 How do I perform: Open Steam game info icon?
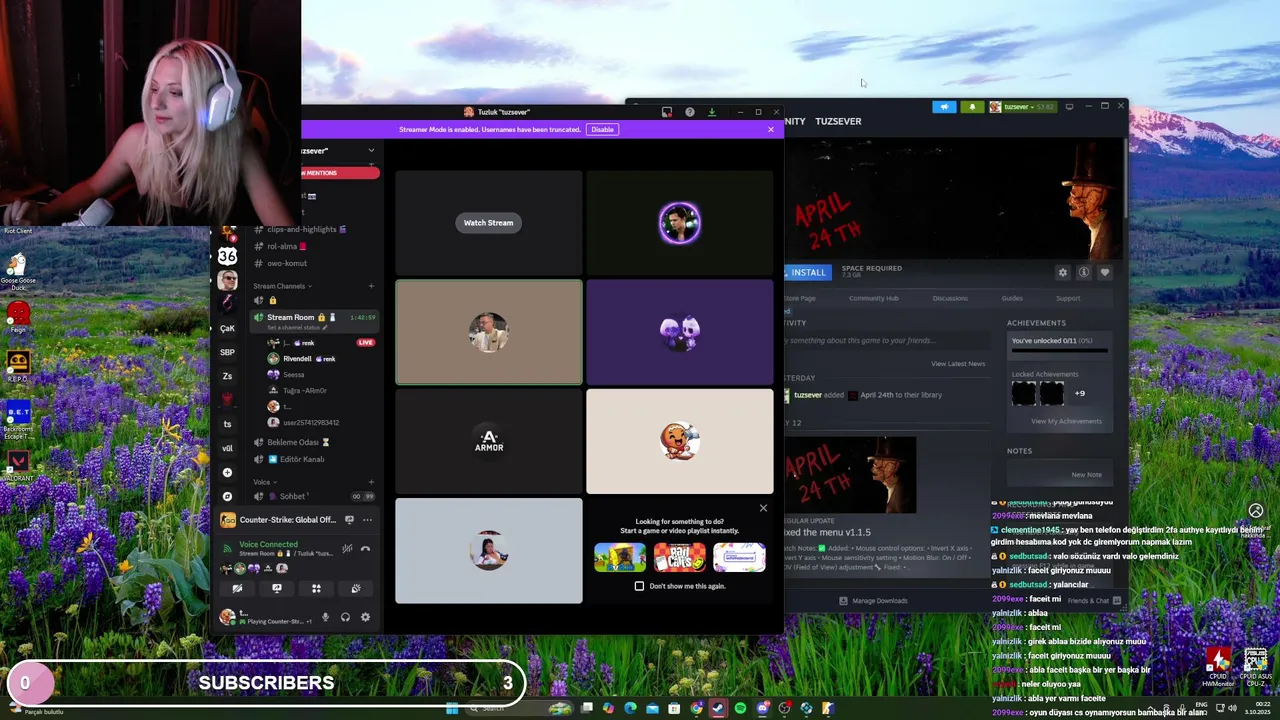pos(1084,272)
